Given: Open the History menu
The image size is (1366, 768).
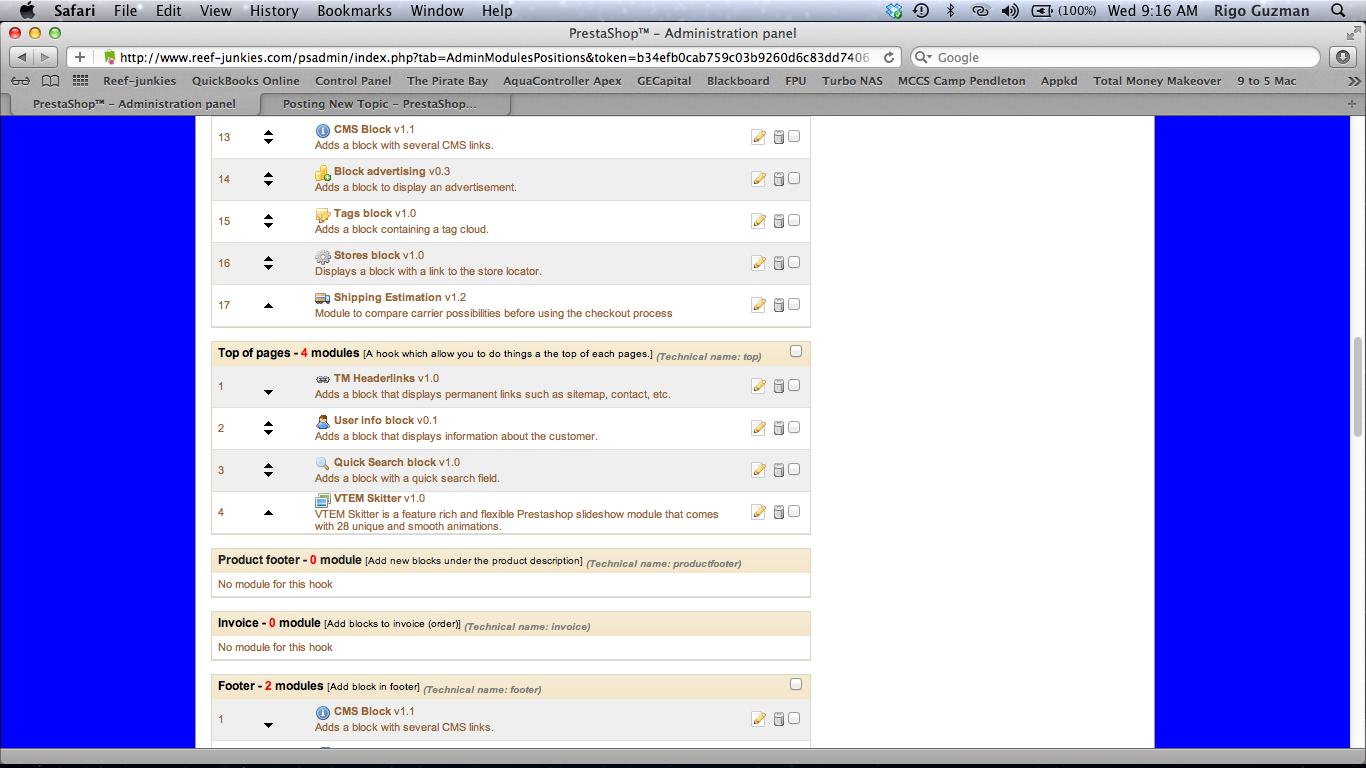Looking at the screenshot, I should (274, 11).
